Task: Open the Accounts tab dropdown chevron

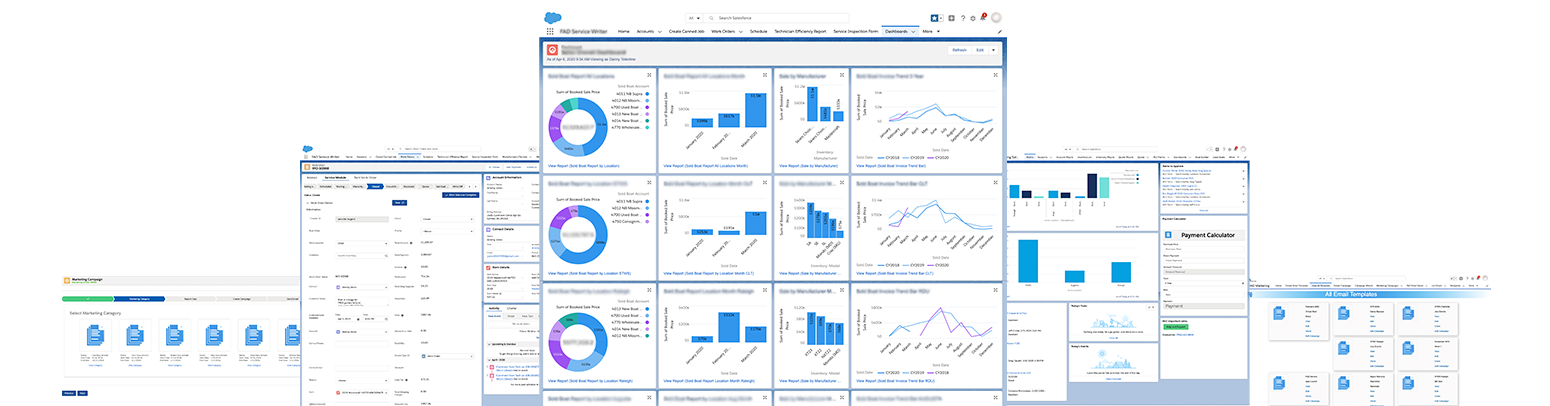Action: click(661, 32)
